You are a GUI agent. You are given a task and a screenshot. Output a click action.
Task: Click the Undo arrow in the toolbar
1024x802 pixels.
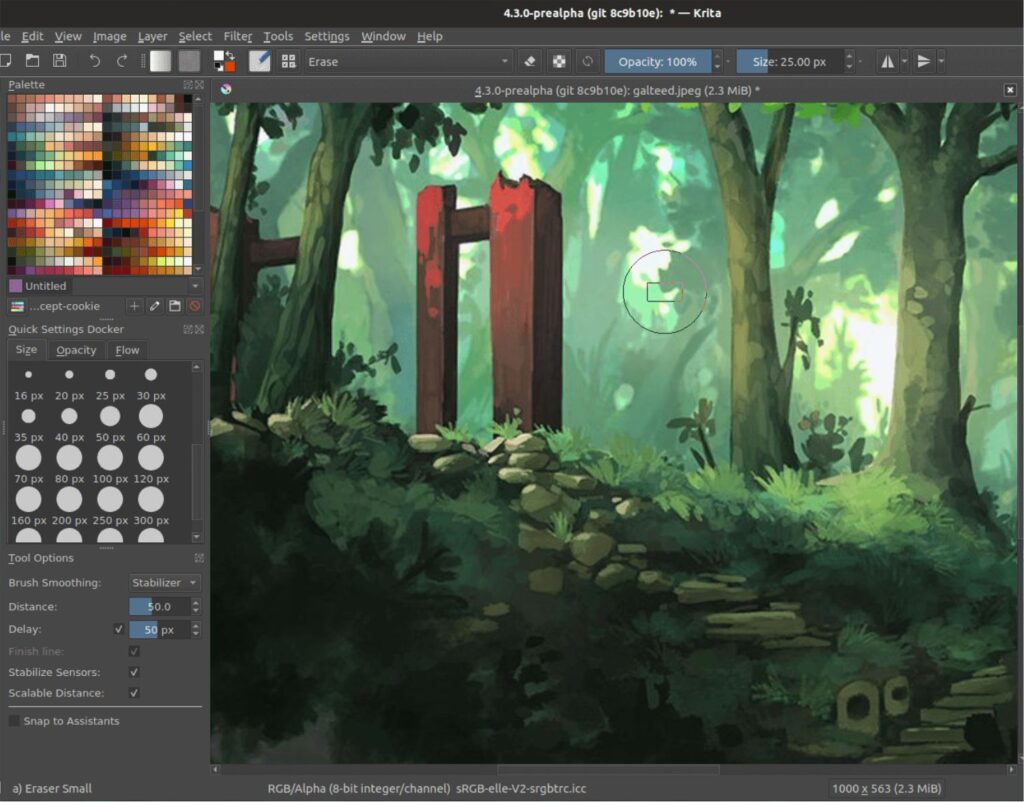(95, 61)
